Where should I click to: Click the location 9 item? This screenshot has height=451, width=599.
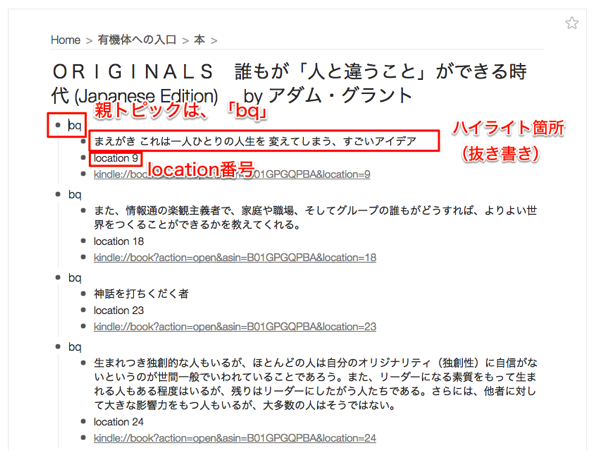116,158
